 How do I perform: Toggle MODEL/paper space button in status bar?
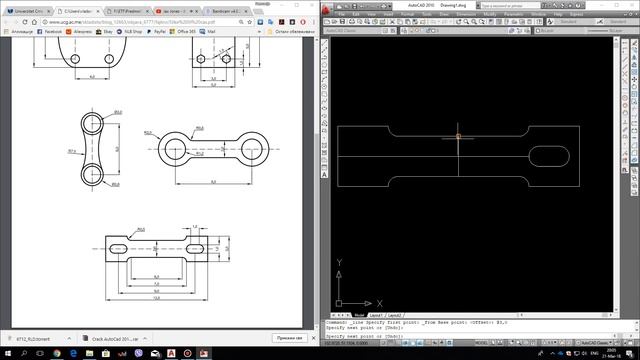coord(482,343)
